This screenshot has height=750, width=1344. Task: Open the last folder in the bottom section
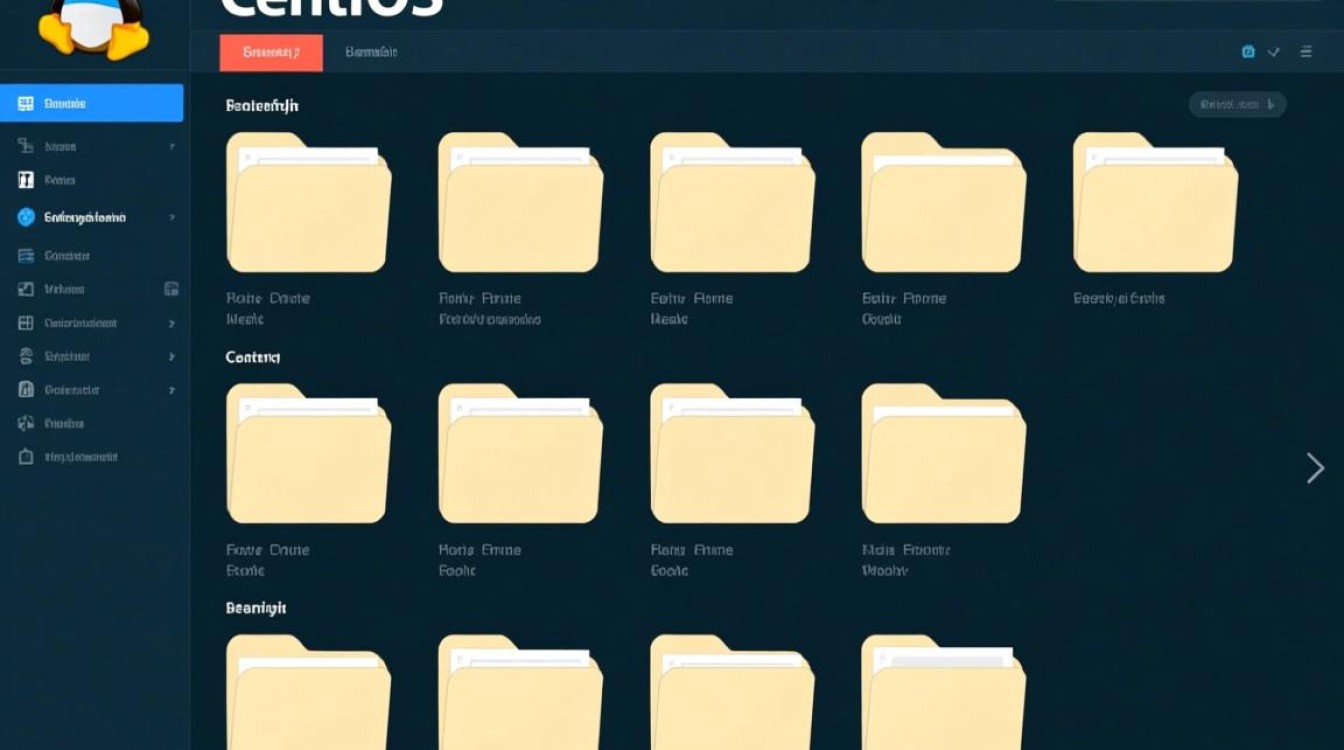pos(944,692)
